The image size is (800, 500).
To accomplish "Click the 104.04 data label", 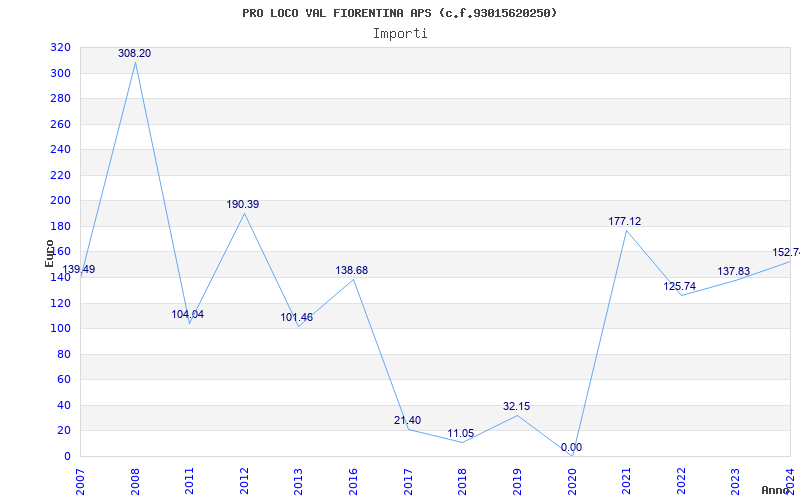I will pos(187,314).
